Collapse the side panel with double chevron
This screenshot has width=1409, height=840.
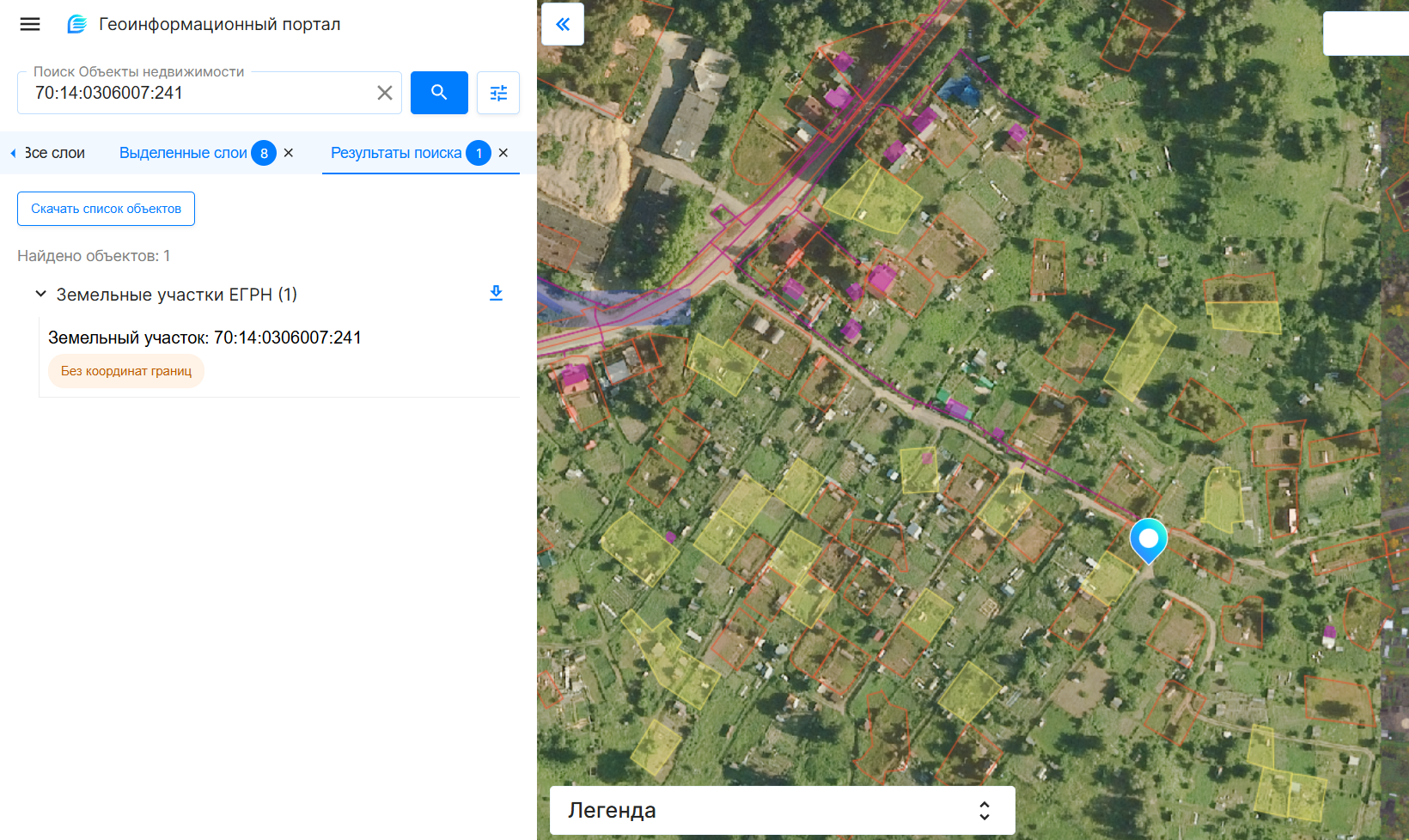click(563, 24)
